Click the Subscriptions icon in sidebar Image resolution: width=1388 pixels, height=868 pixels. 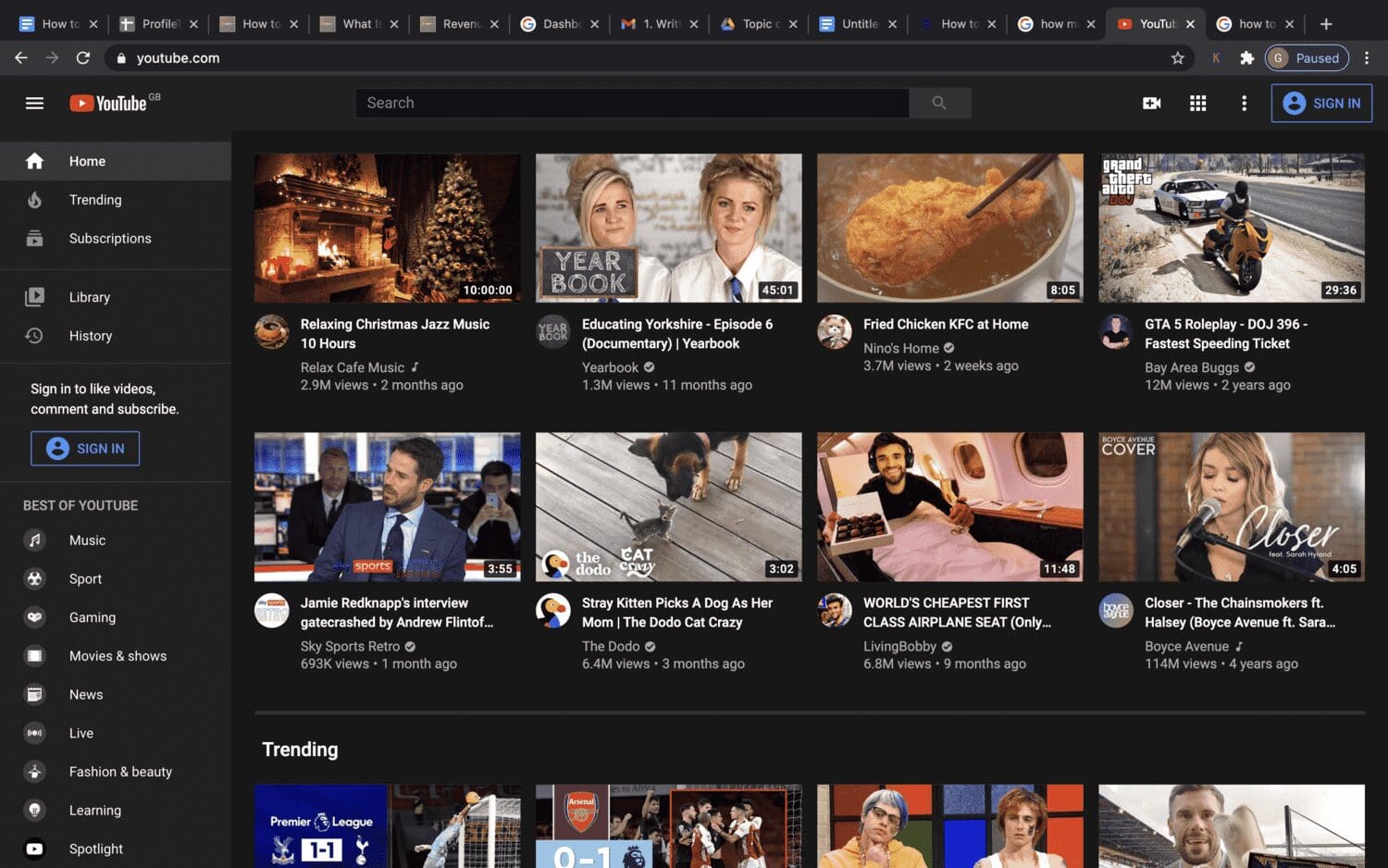point(34,238)
